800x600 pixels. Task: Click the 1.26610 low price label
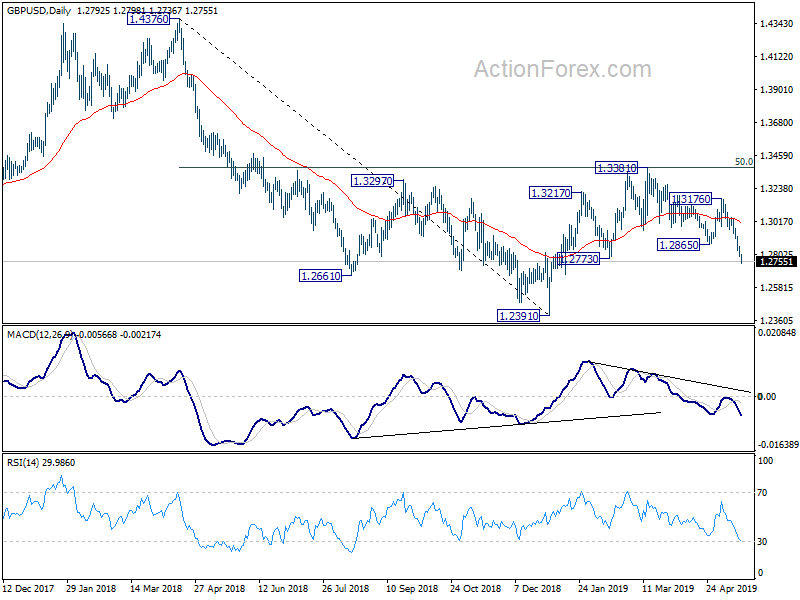(320, 276)
